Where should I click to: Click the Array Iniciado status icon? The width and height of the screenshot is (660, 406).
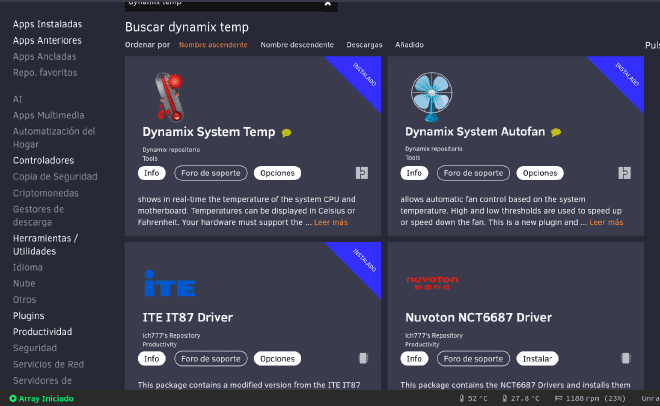pyautogui.click(x=13, y=398)
